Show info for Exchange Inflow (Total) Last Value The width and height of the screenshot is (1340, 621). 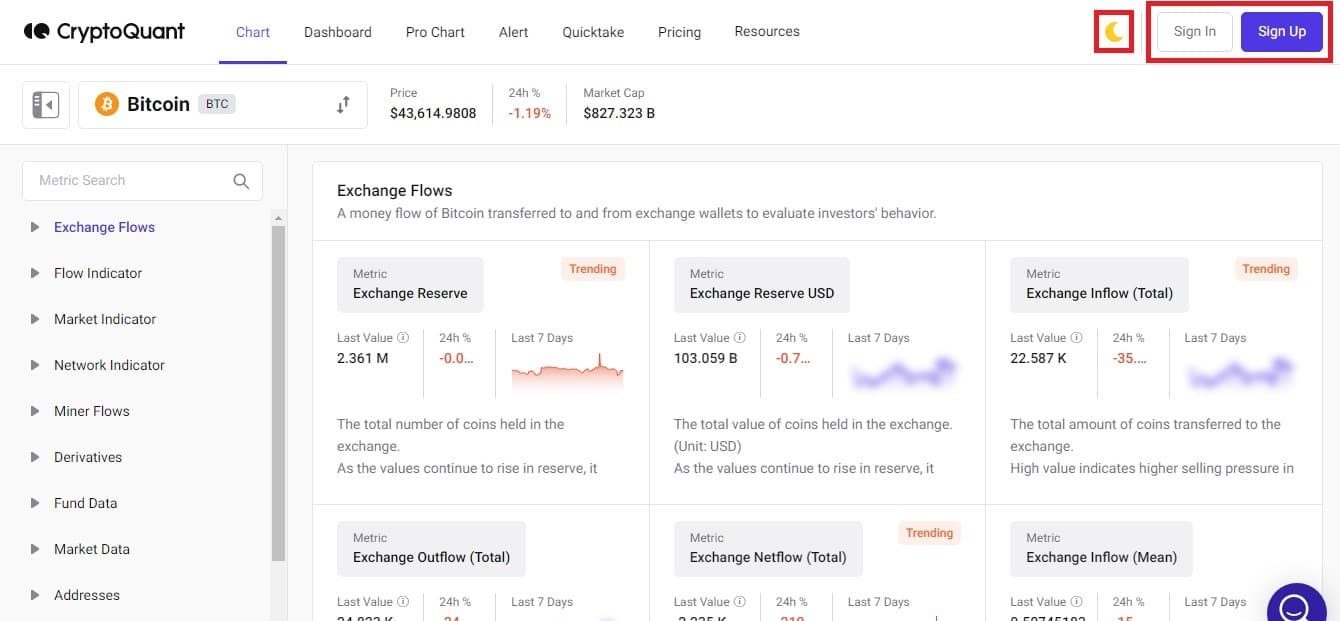(1076, 338)
